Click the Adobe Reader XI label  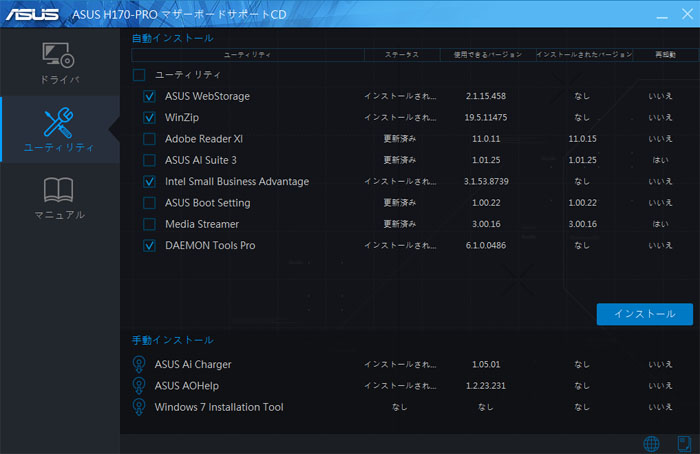204,139
